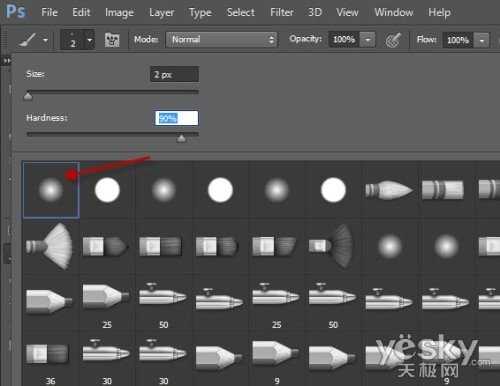Choose the white round fan brush preset
This screenshot has height=386, width=500.
(x=49, y=246)
